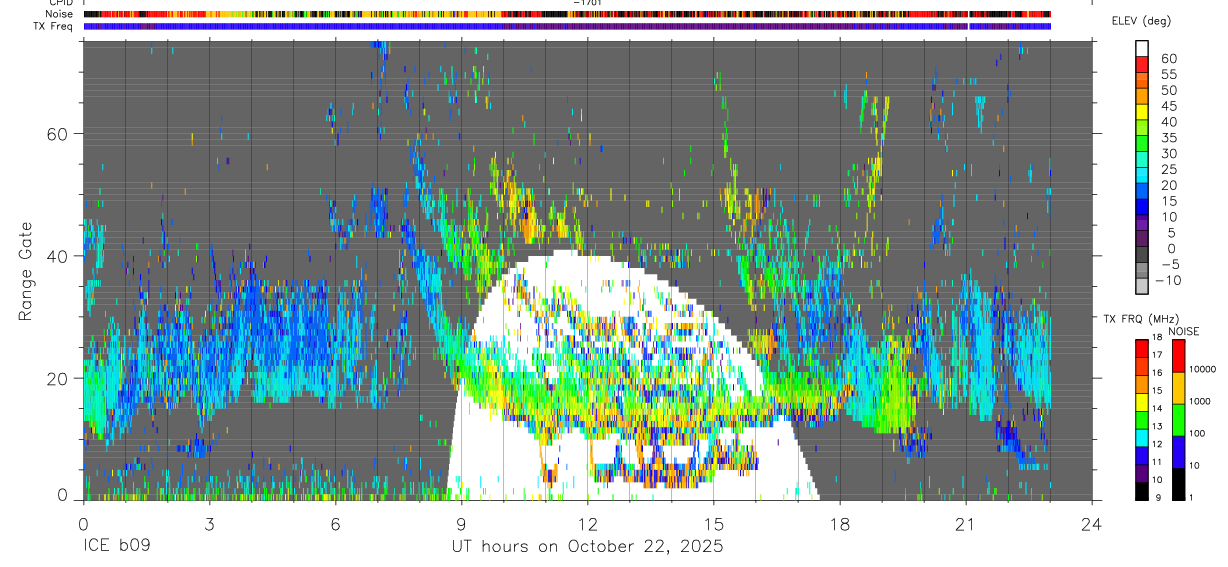The width and height of the screenshot is (1228, 567).
Task: Click the 45 label on the ELEV scale
Action: tap(1167, 105)
